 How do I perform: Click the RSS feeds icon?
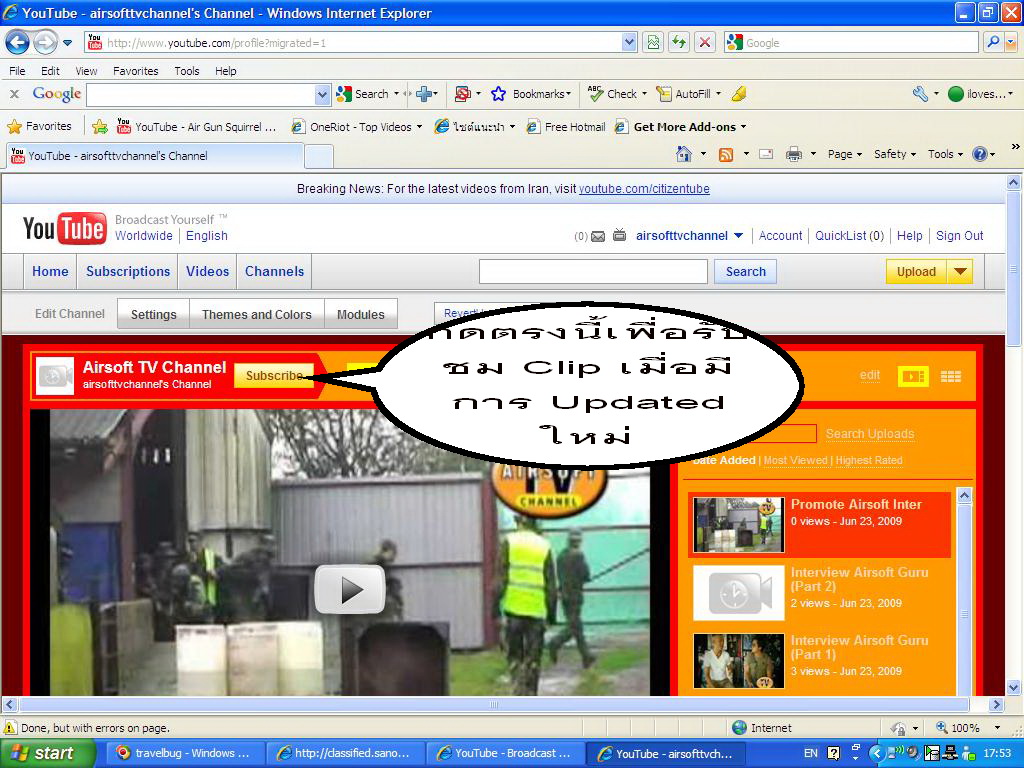pyautogui.click(x=726, y=154)
